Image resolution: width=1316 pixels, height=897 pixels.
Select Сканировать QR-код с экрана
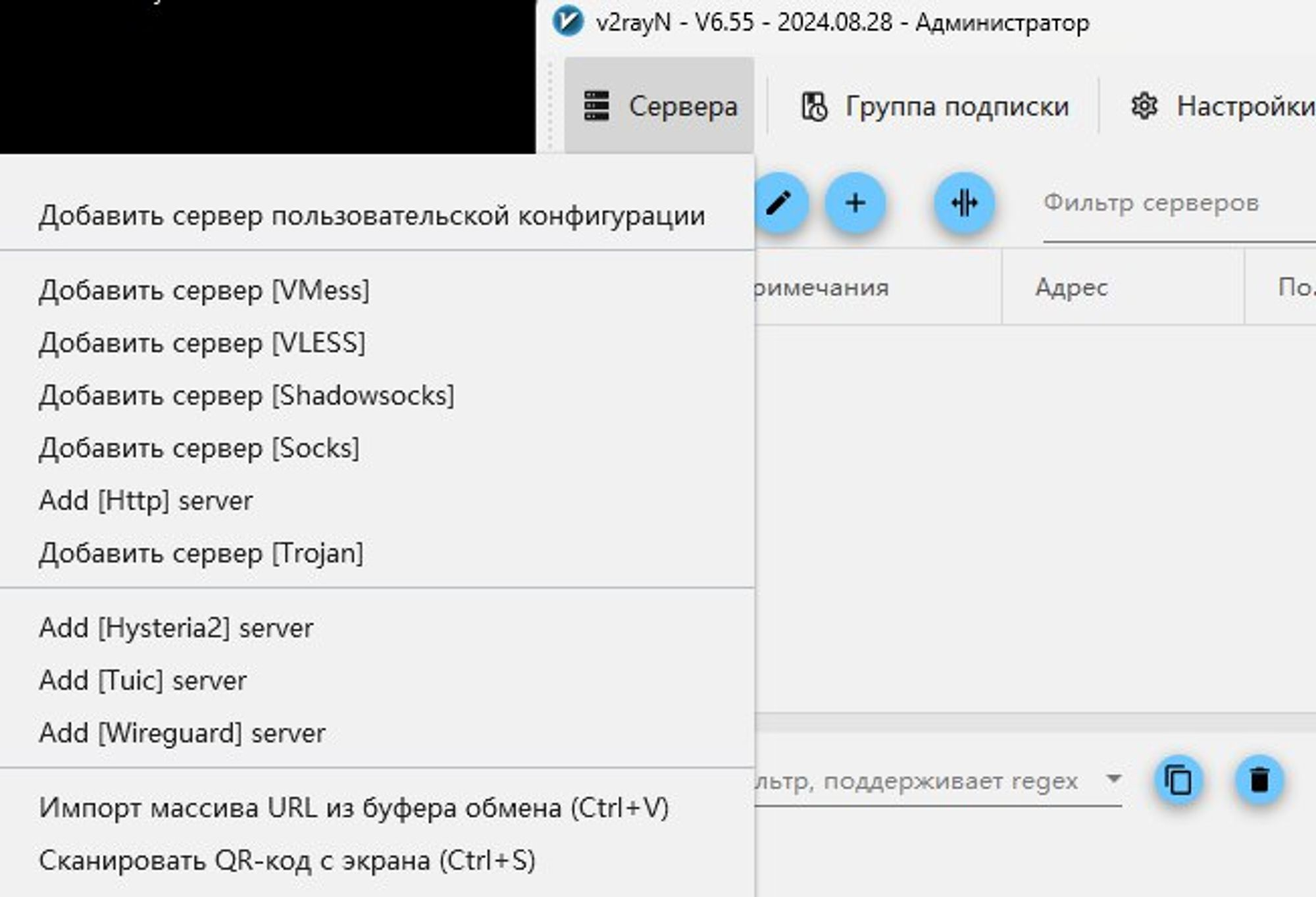pyautogui.click(x=287, y=860)
